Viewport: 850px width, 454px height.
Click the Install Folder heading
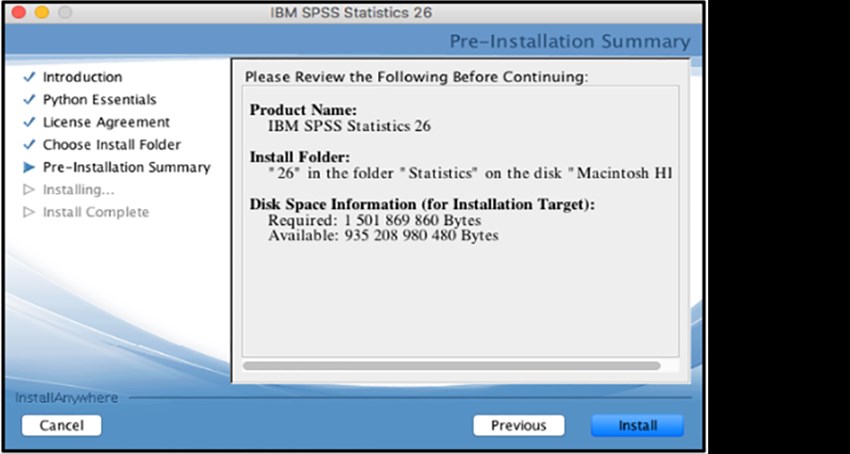point(300,157)
